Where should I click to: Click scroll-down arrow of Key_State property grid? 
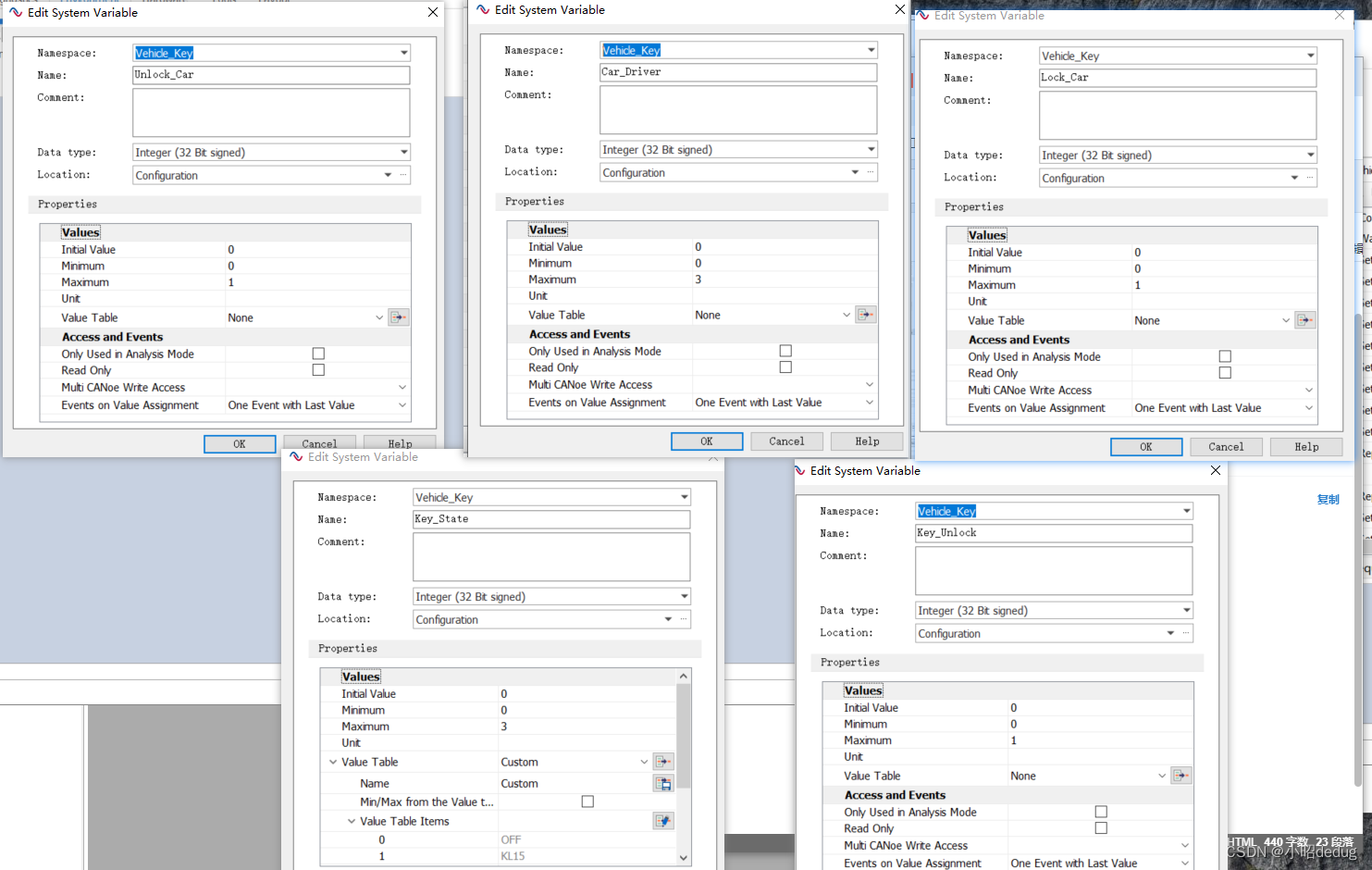(684, 858)
